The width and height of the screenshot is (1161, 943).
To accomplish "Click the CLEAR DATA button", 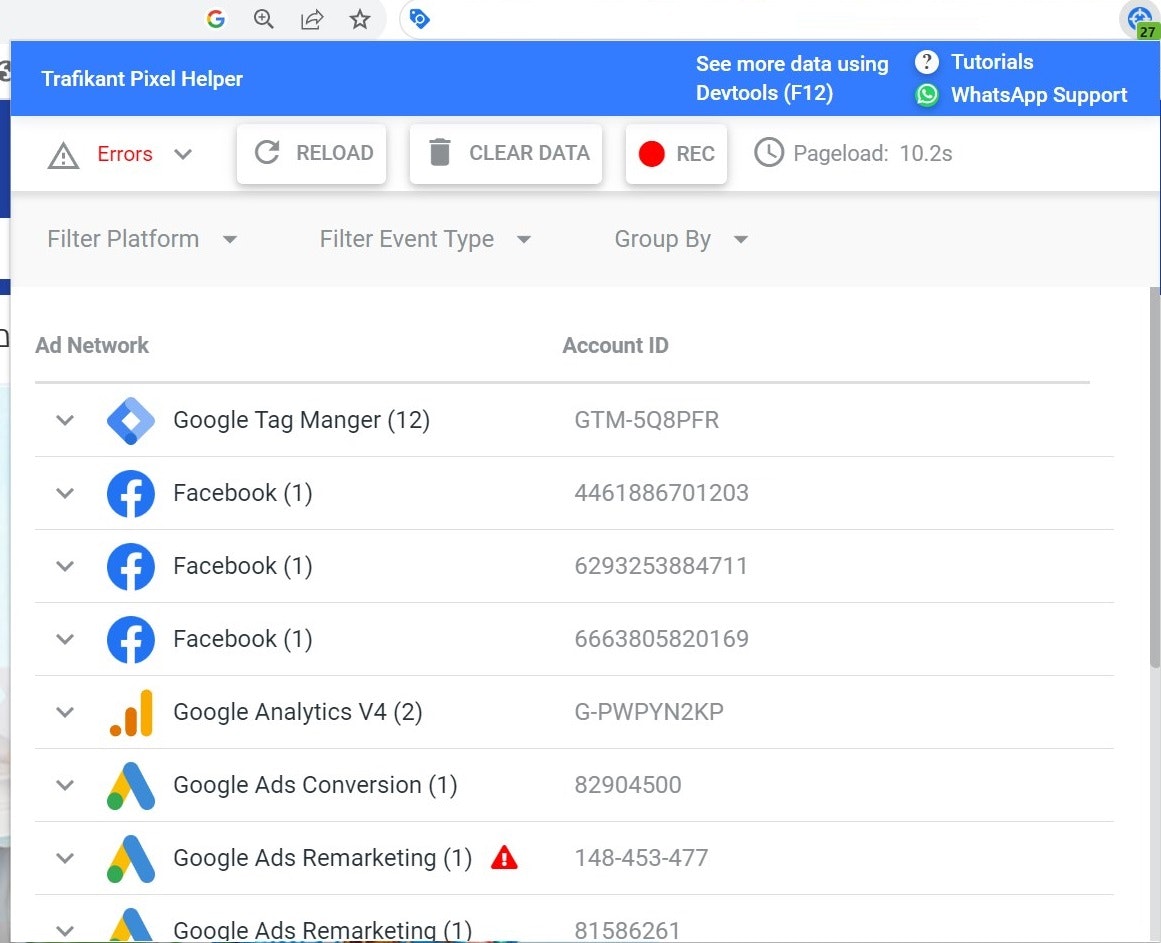I will [506, 153].
